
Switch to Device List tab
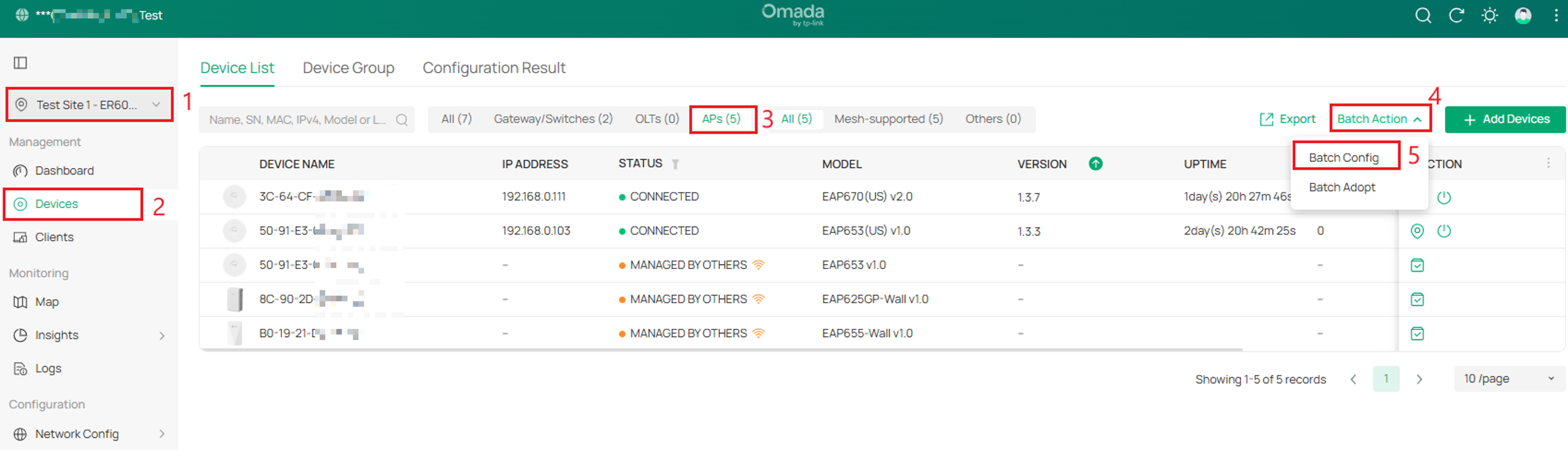237,67
